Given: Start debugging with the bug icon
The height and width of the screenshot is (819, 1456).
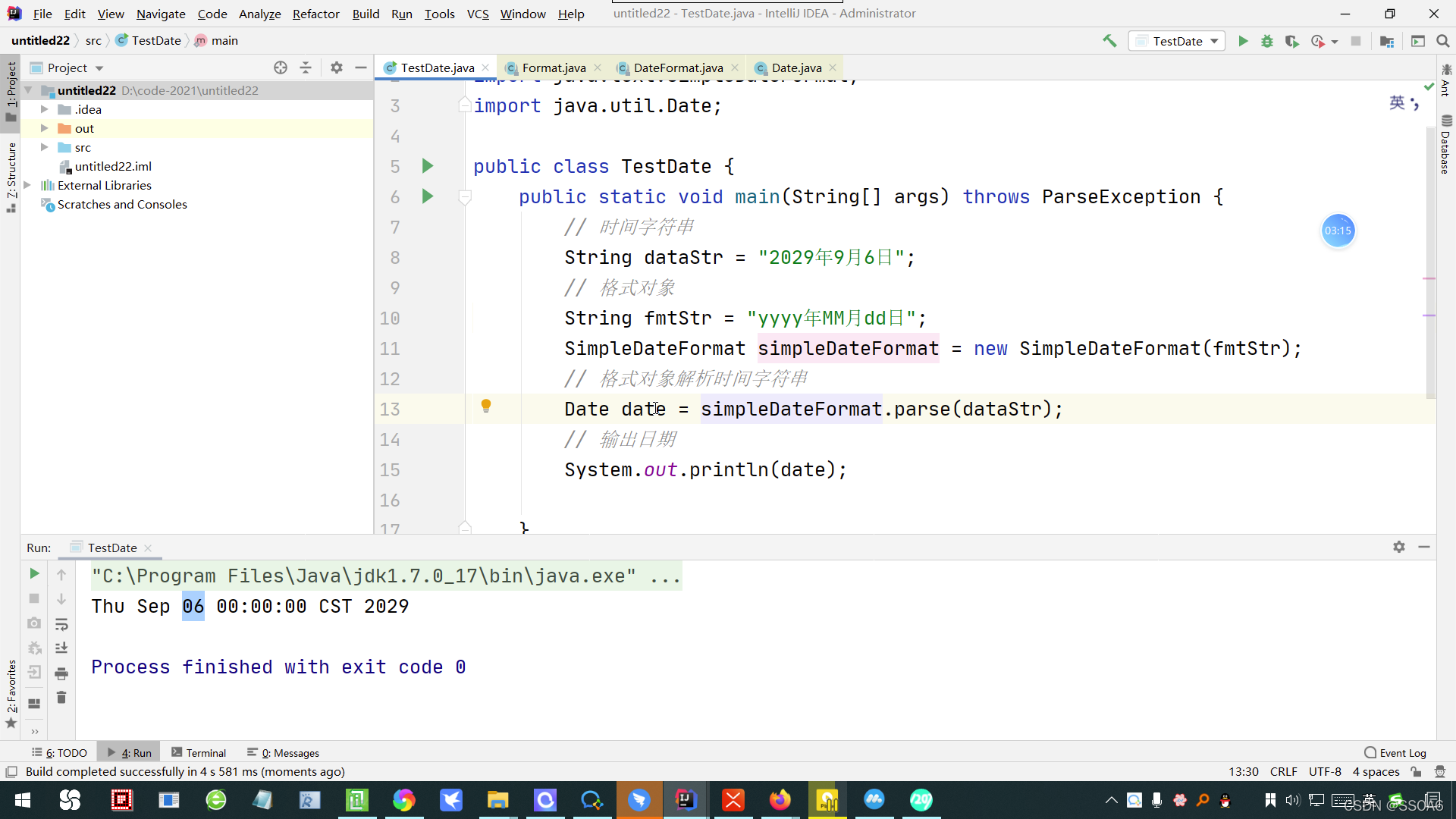Looking at the screenshot, I should [x=1267, y=41].
